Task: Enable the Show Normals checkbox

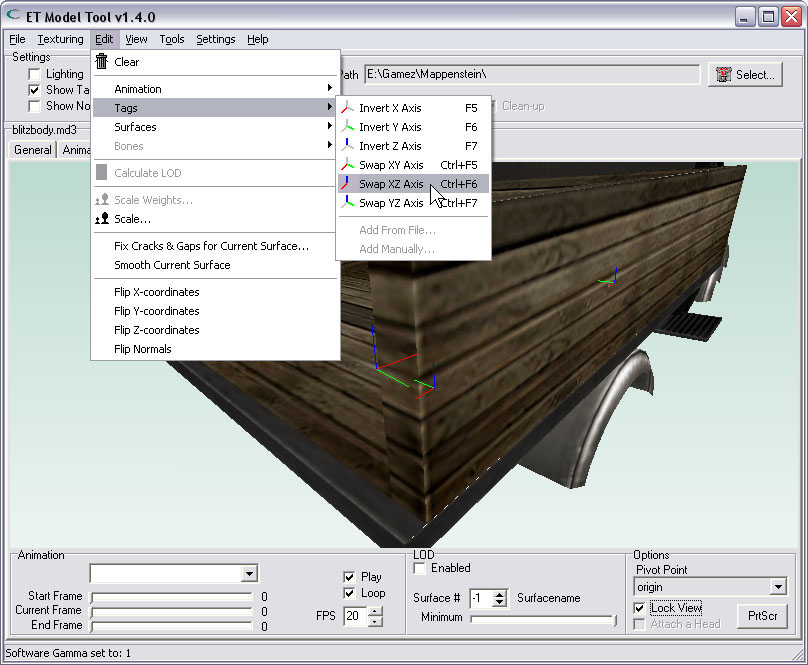Action: pyautogui.click(x=34, y=106)
